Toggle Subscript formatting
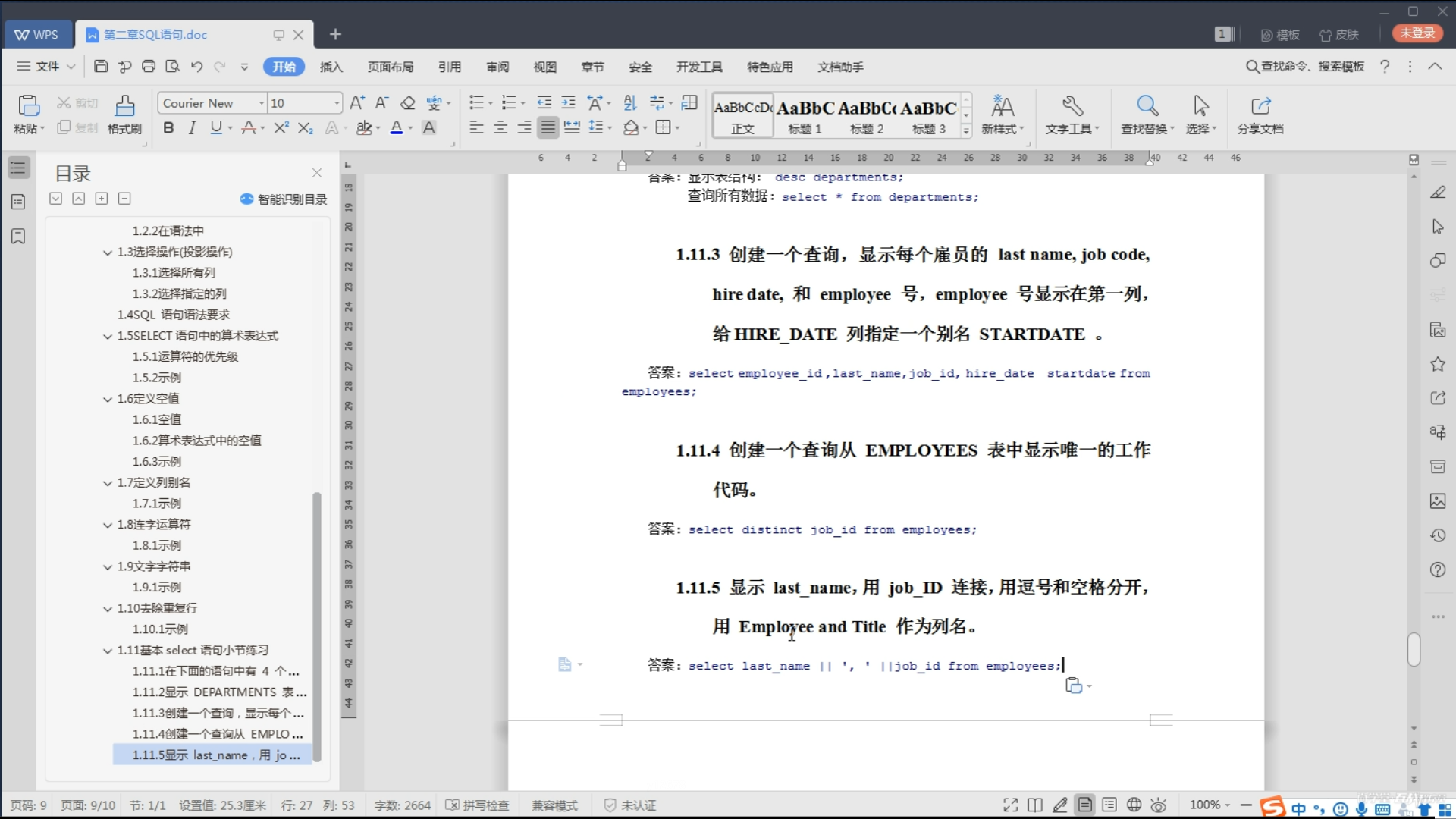 tap(305, 128)
